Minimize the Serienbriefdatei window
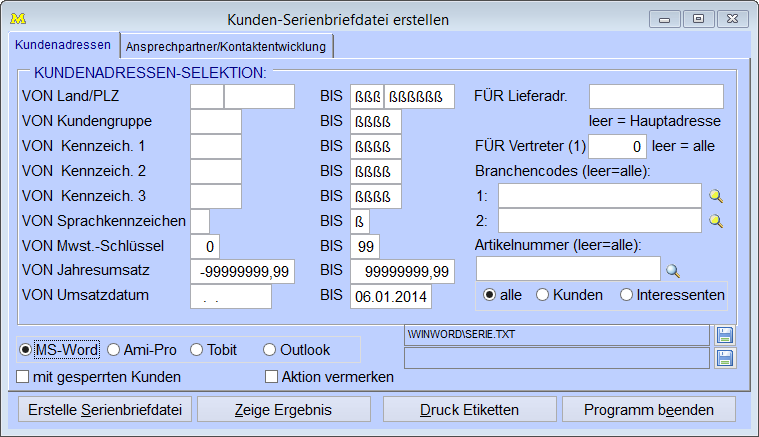 click(665, 19)
